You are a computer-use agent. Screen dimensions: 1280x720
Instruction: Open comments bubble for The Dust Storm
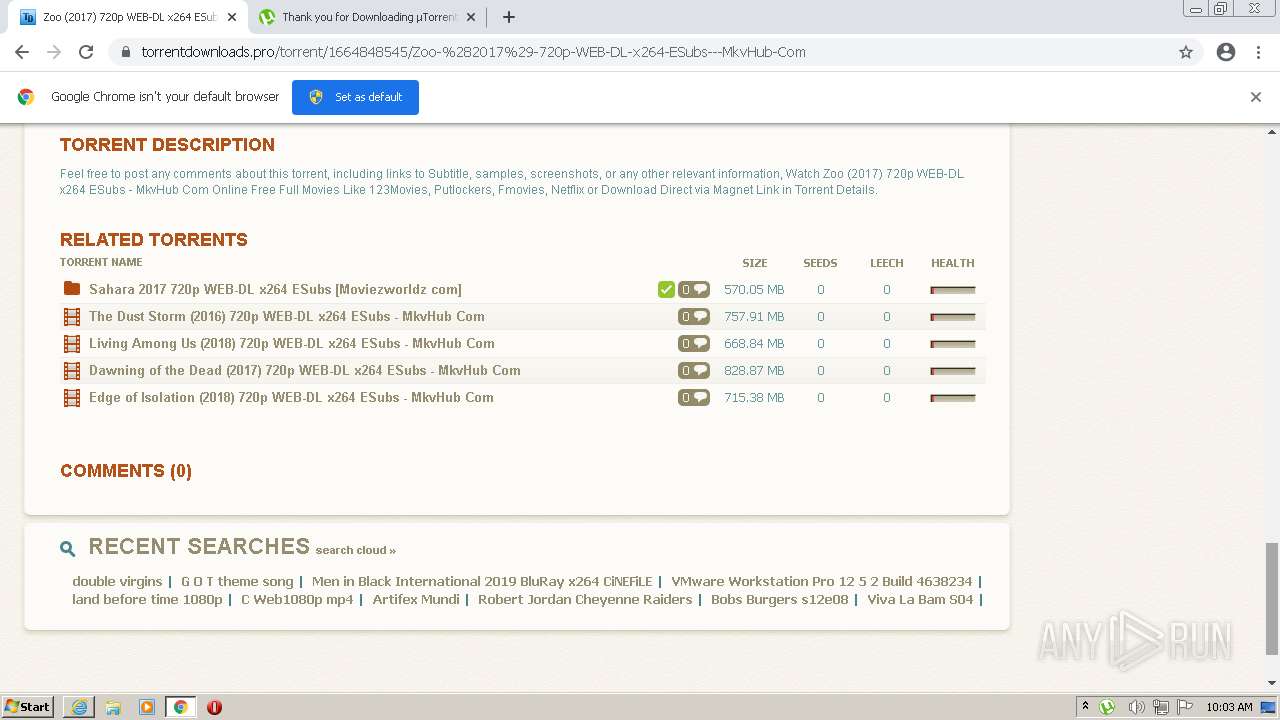pos(694,316)
